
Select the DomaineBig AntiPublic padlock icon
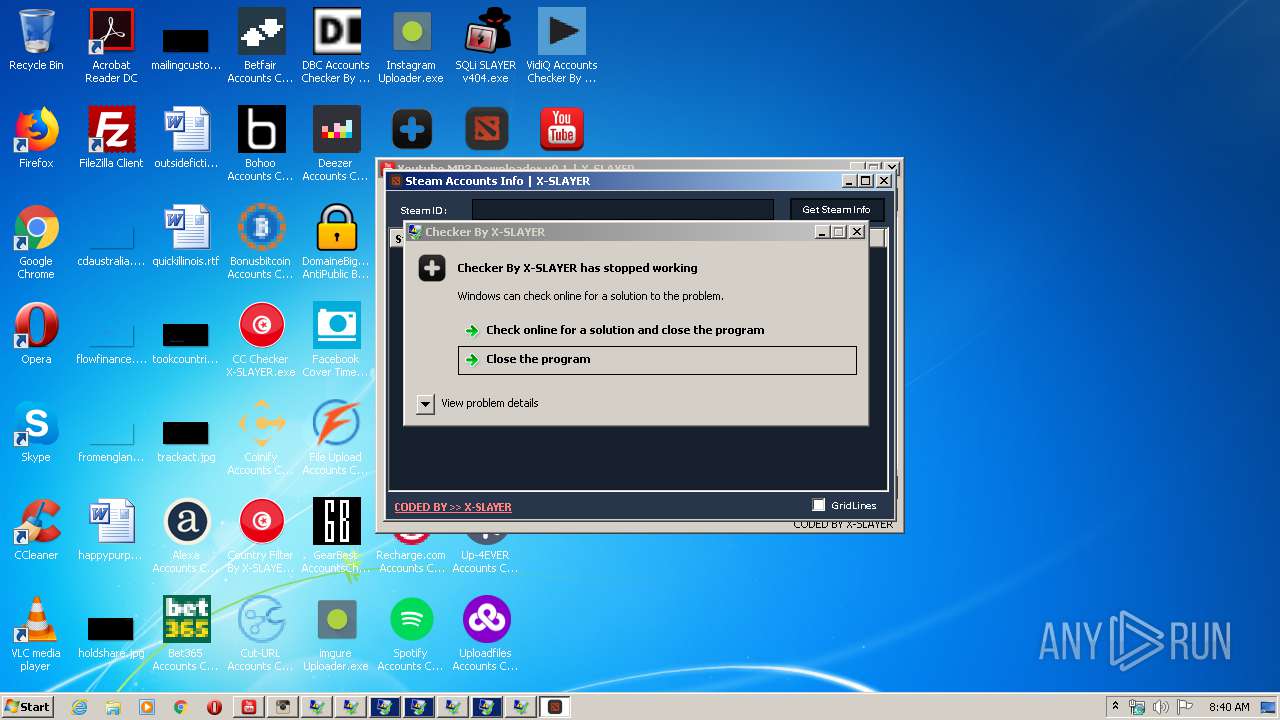(336, 241)
